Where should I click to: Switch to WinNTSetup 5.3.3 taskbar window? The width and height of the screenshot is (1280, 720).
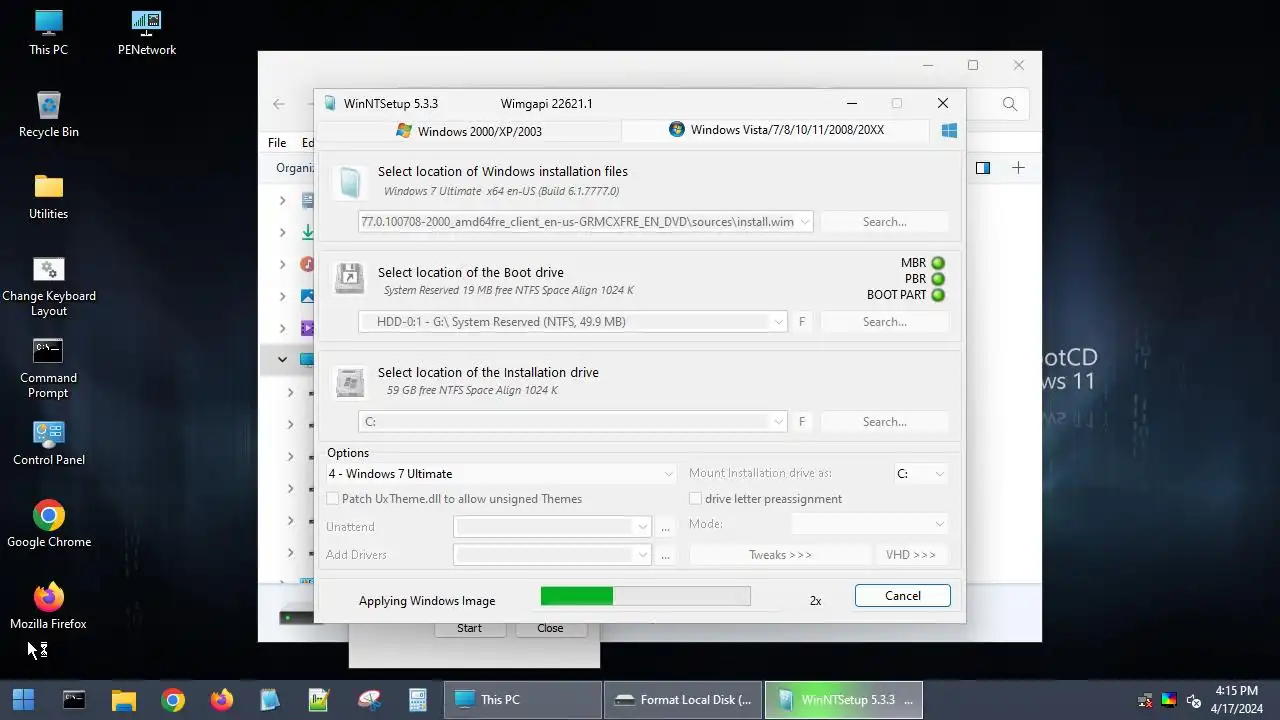pos(844,700)
